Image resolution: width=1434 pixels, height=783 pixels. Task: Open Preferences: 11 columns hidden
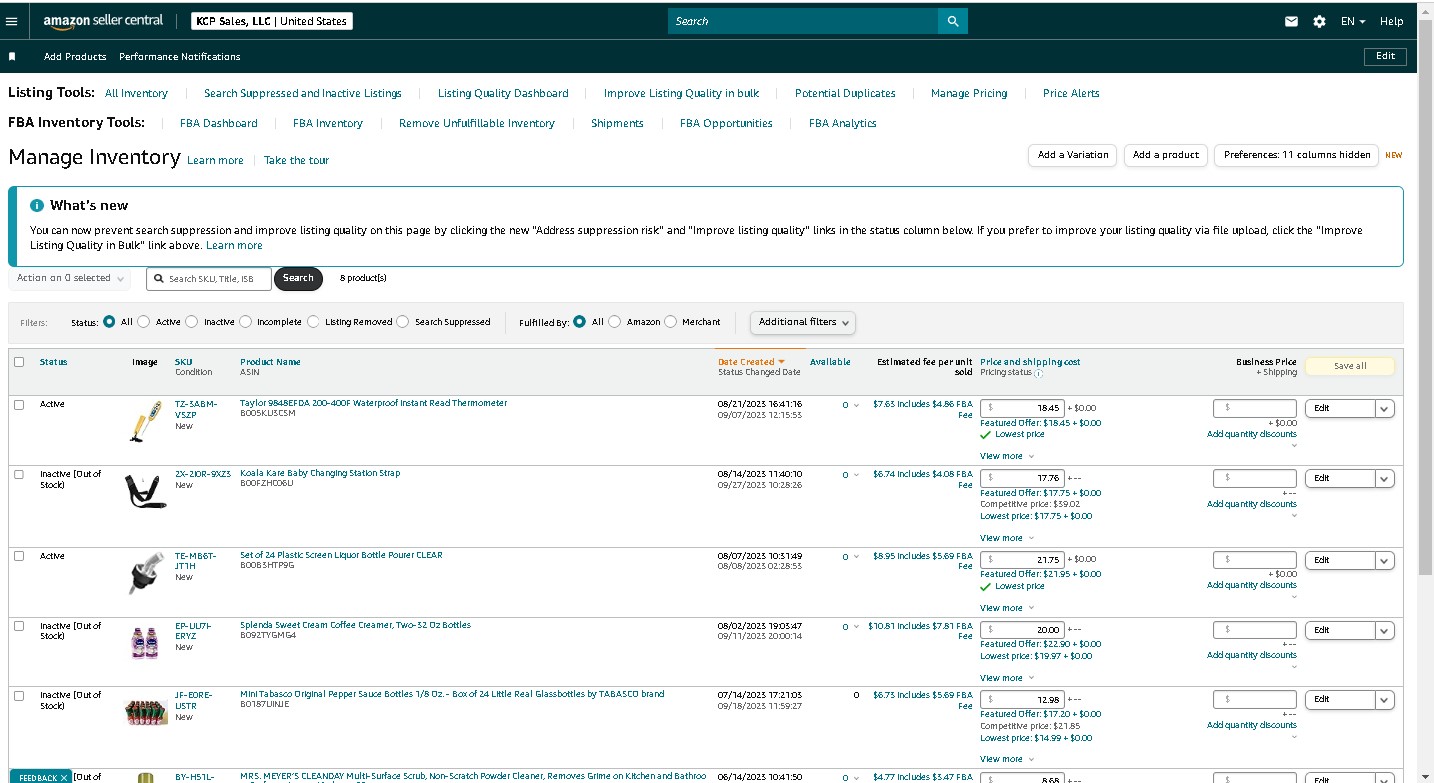click(x=1297, y=155)
